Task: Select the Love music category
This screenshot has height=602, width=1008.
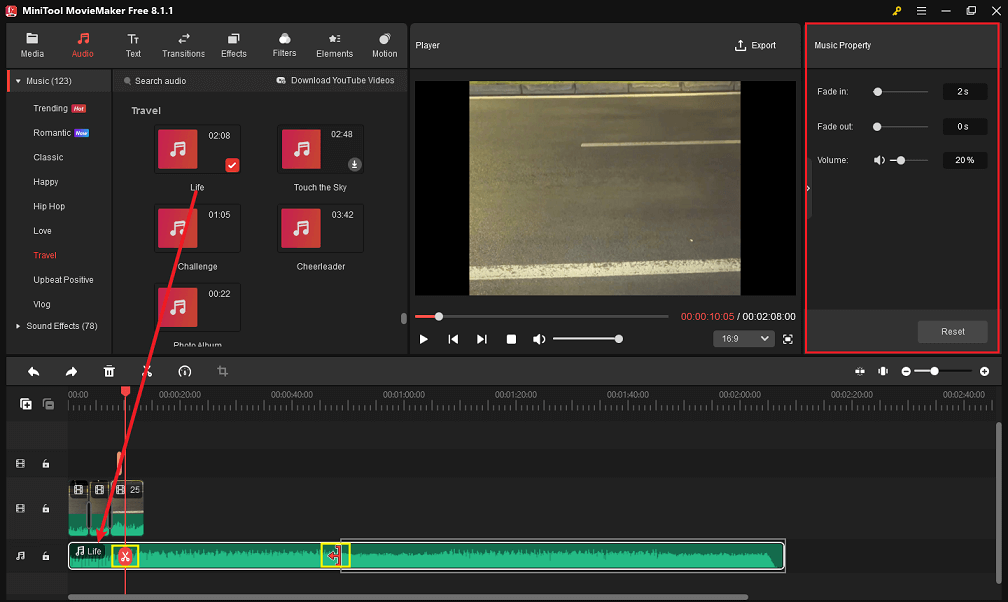Action: (x=42, y=231)
